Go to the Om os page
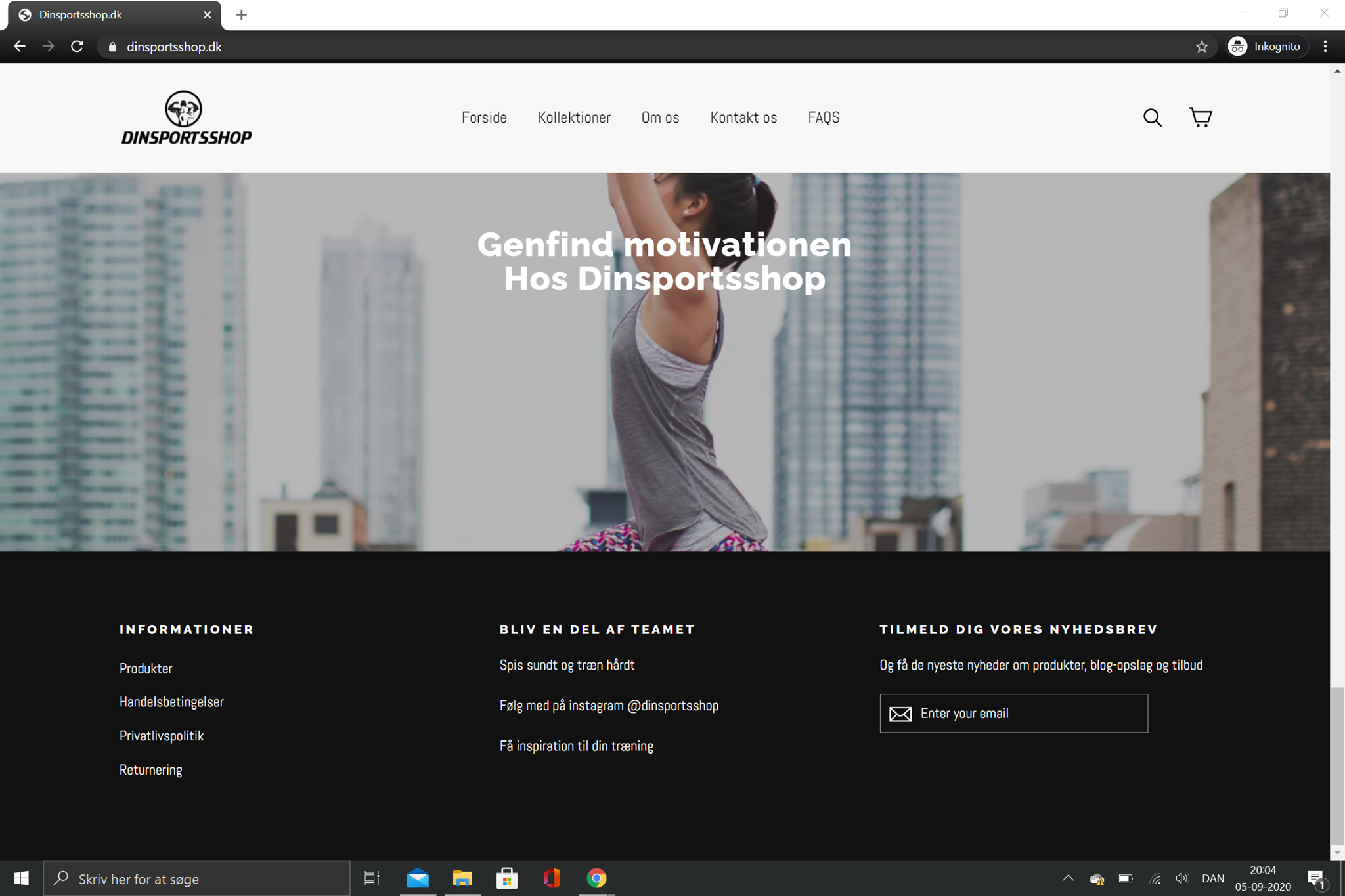 tap(660, 117)
